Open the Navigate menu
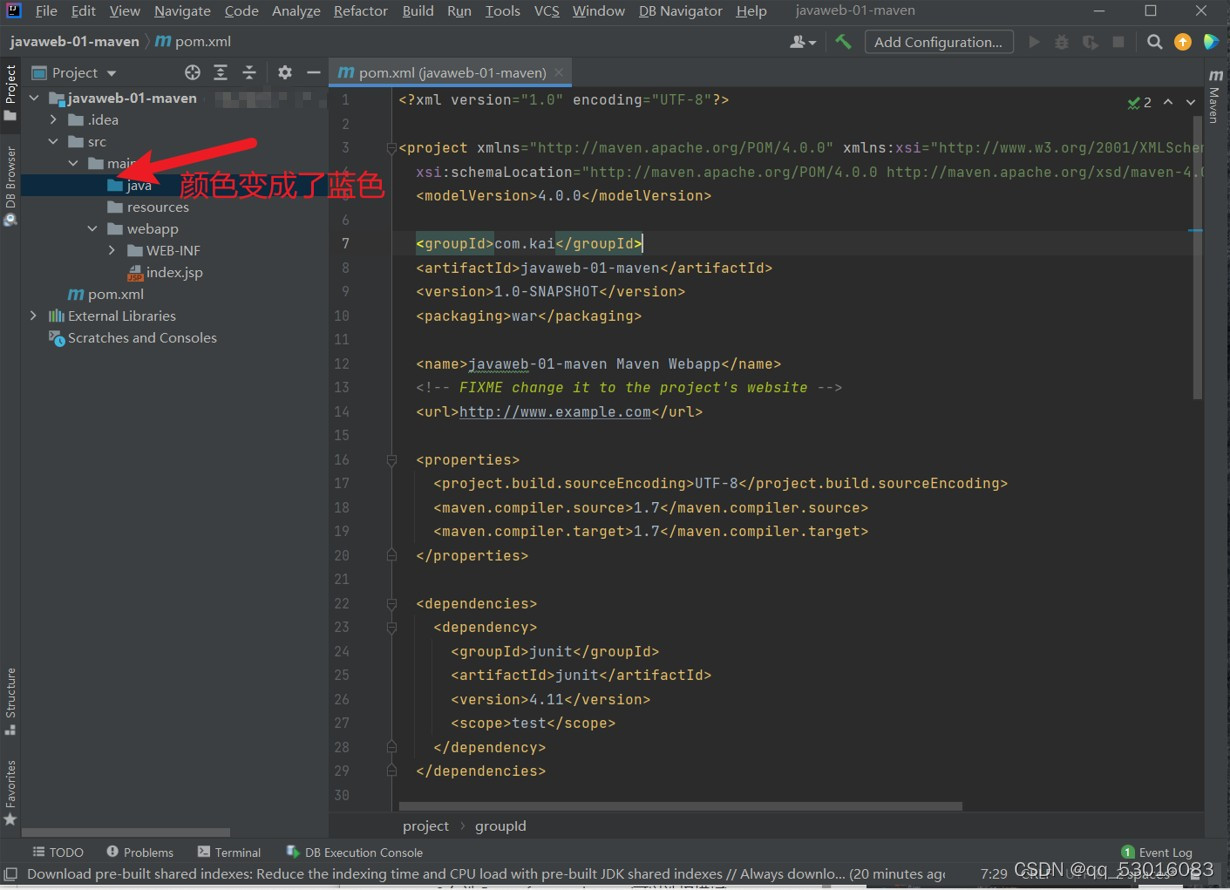1230x890 pixels. (182, 11)
